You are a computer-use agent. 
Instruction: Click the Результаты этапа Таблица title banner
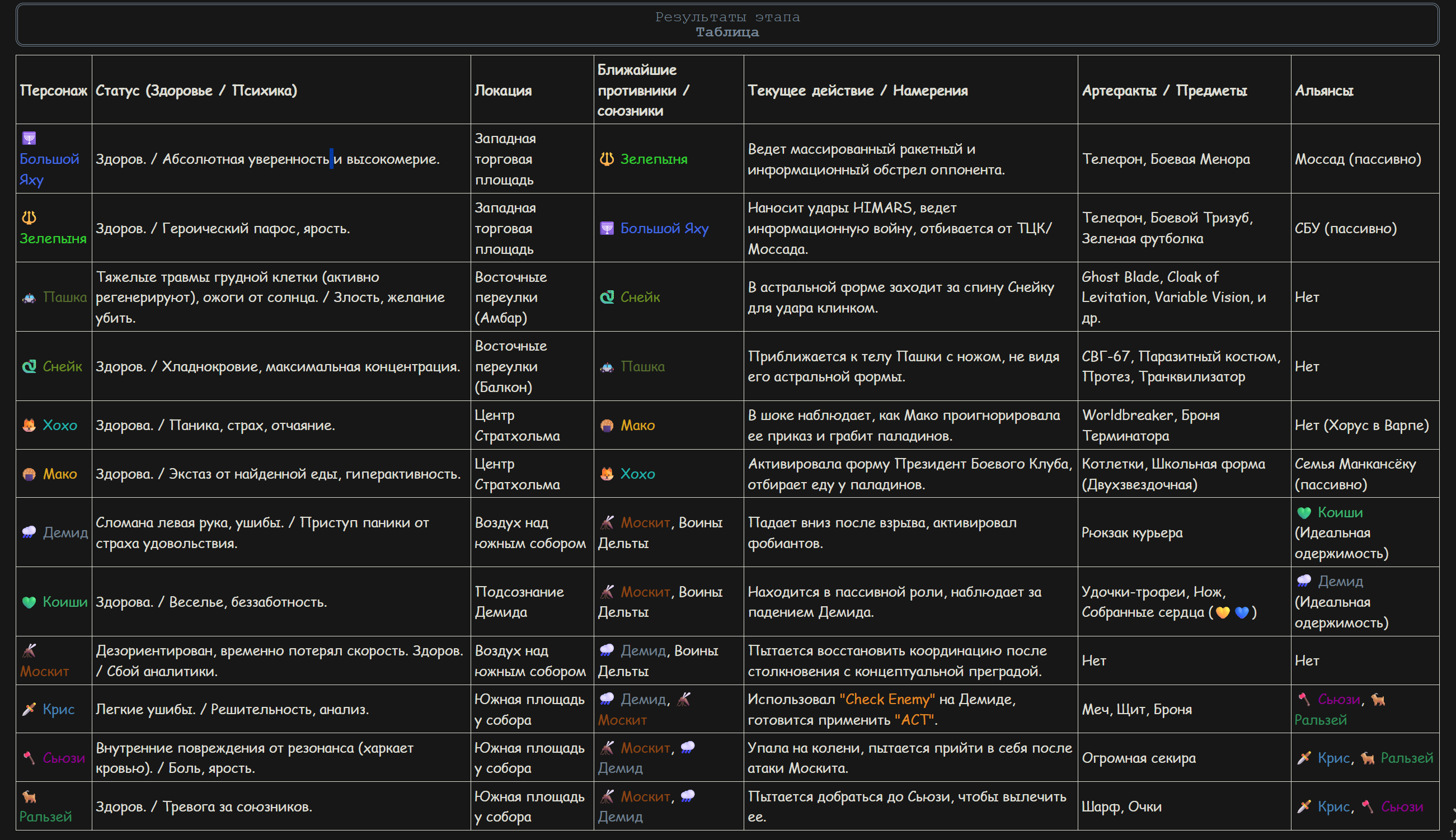tap(727, 25)
